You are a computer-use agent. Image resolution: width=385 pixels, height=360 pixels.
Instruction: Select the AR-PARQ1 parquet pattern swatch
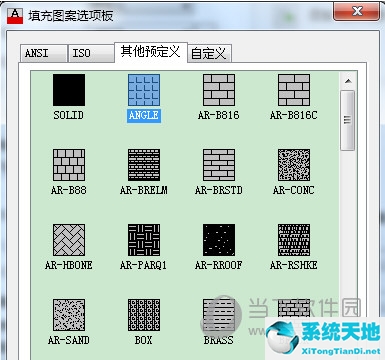pos(144,240)
